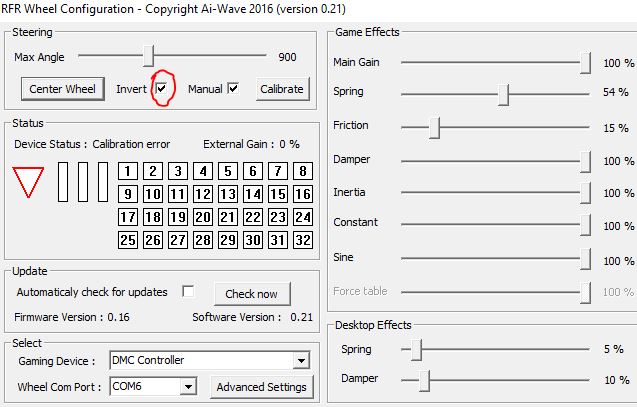
Task: Click the Friction slider thumb
Action: [x=435, y=127]
